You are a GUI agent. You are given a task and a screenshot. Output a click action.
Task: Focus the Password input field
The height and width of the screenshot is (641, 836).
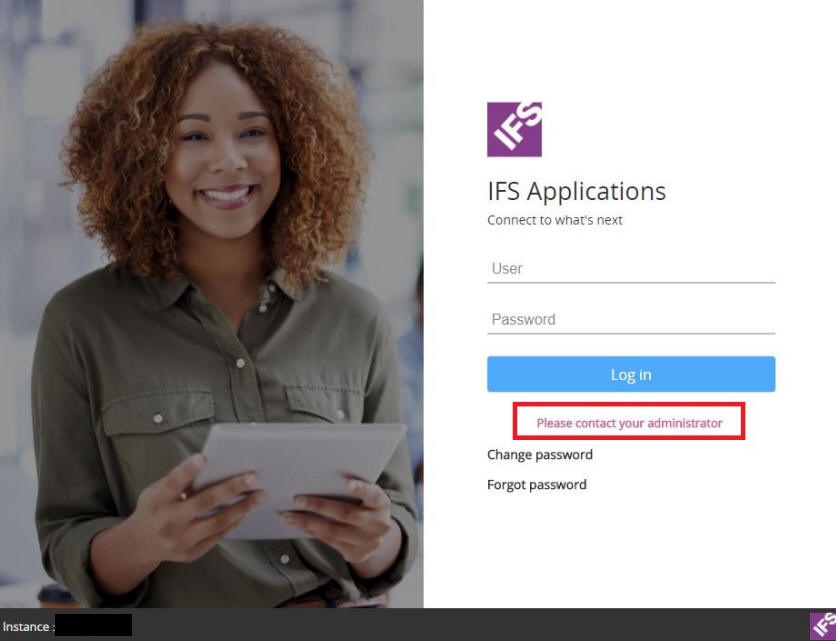coord(631,319)
